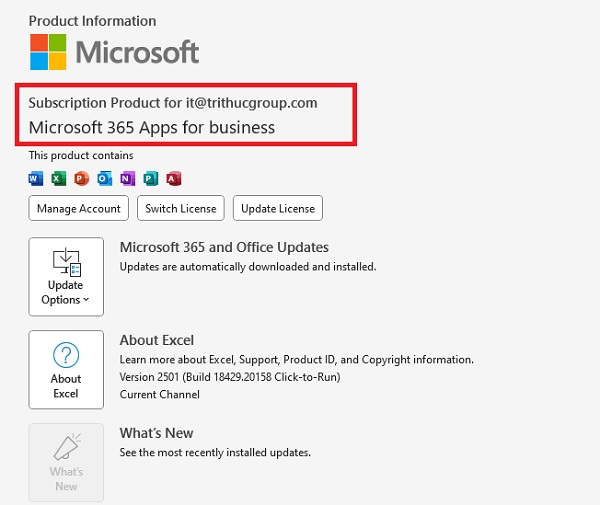Viewport: 600px width, 505px height.
Task: Click the OneNote app icon
Action: pos(128,179)
